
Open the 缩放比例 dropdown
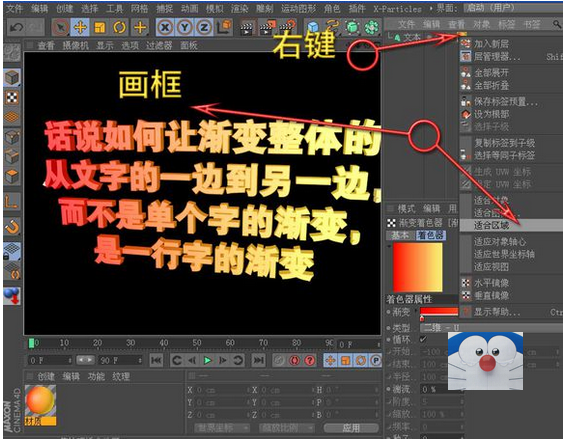coord(286,428)
